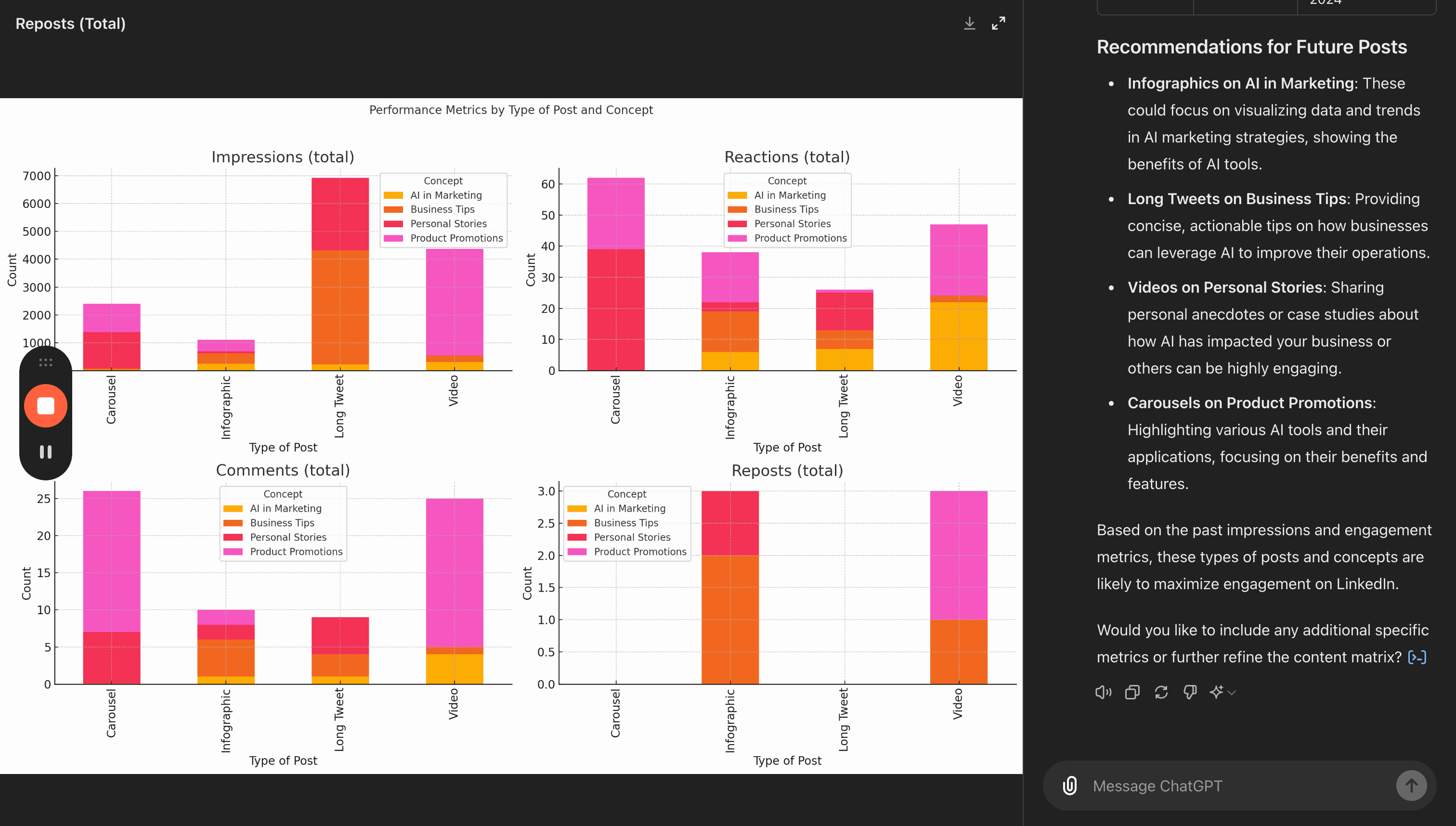Mark the response as bad
1456x826 pixels.
(1190, 692)
